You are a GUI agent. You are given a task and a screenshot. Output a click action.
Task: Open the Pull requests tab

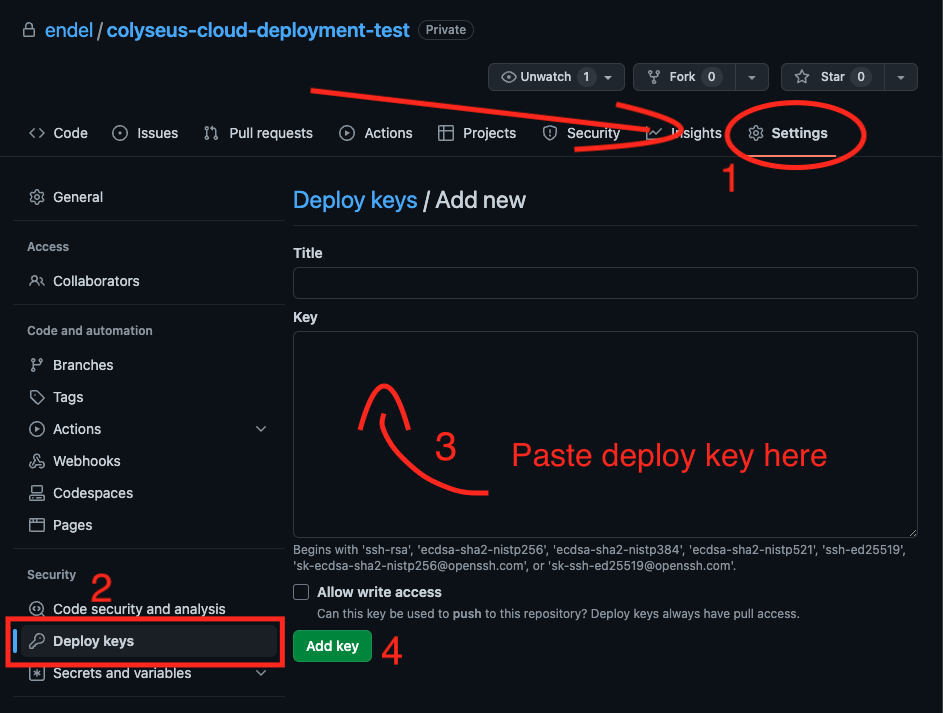click(258, 133)
